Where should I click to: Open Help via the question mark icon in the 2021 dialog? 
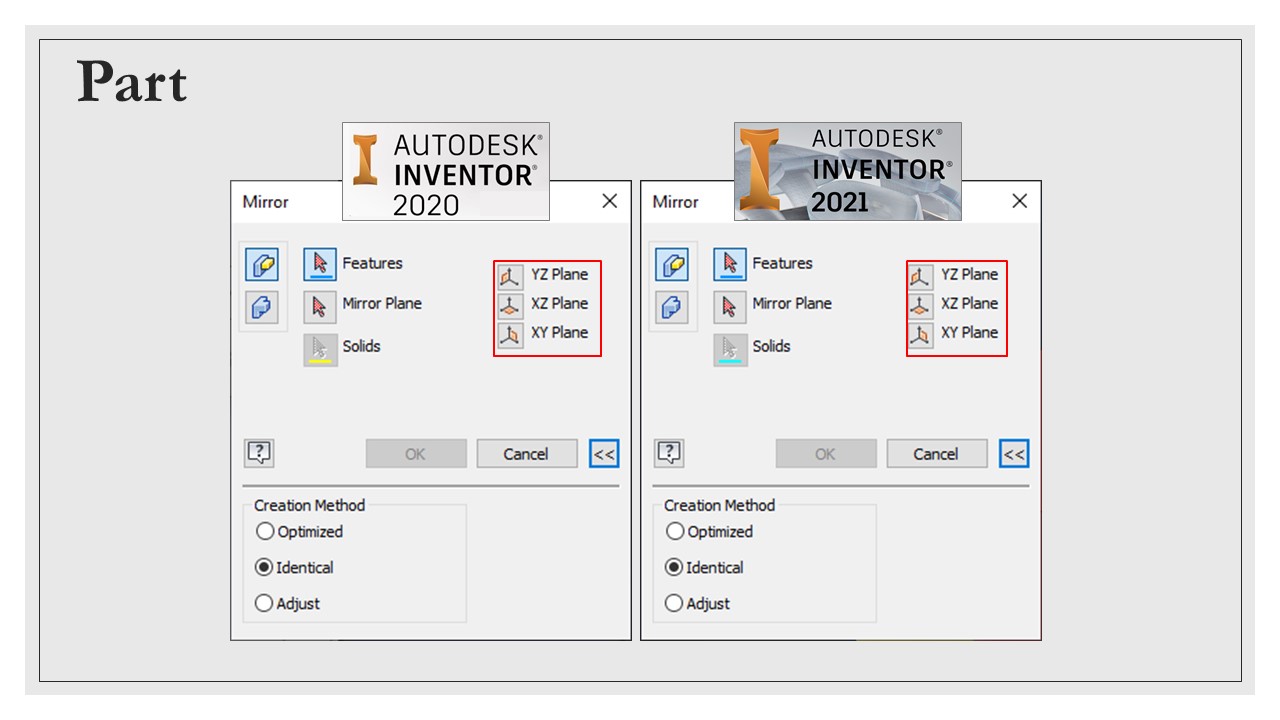pyautogui.click(x=668, y=453)
